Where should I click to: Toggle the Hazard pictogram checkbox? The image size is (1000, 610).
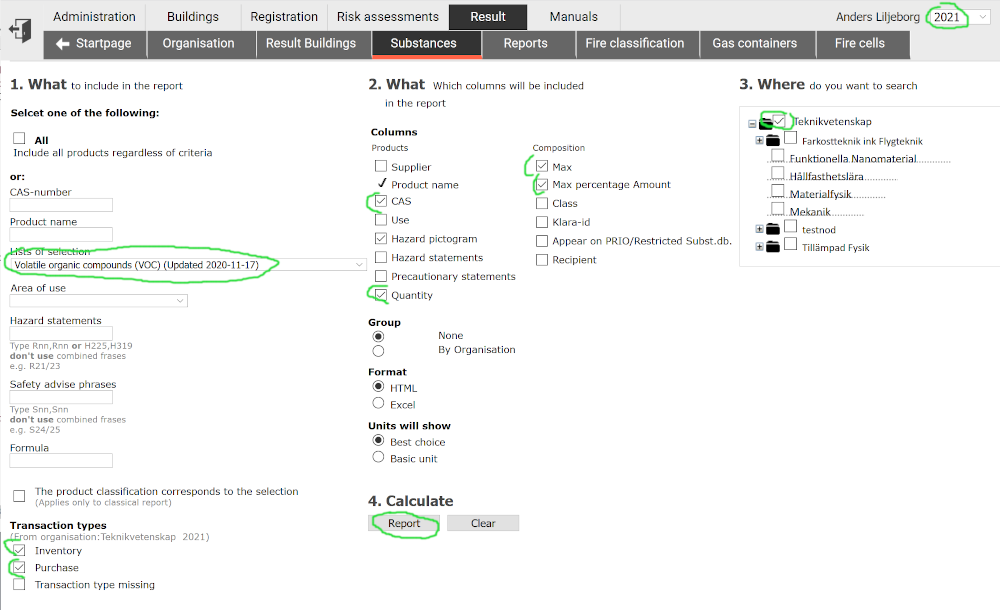click(x=381, y=238)
